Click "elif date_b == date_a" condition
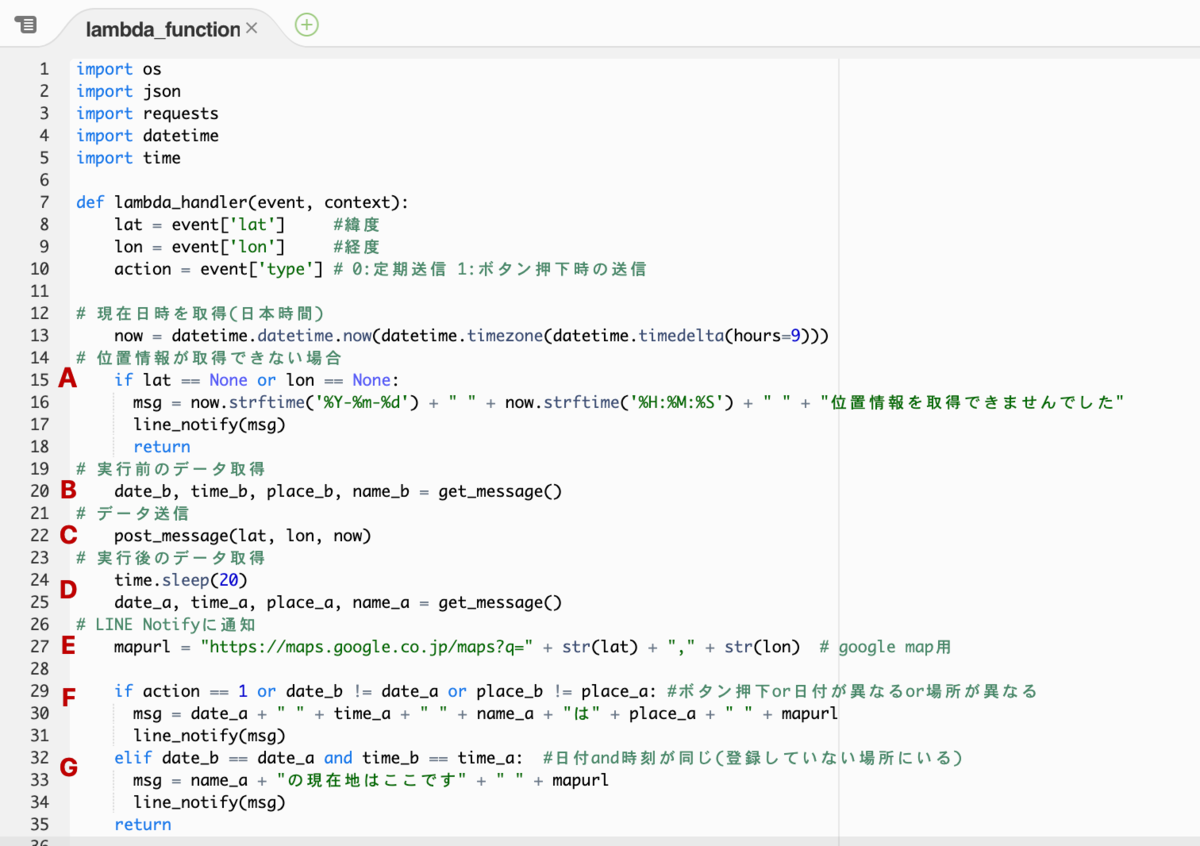1200x846 pixels. (x=214, y=757)
